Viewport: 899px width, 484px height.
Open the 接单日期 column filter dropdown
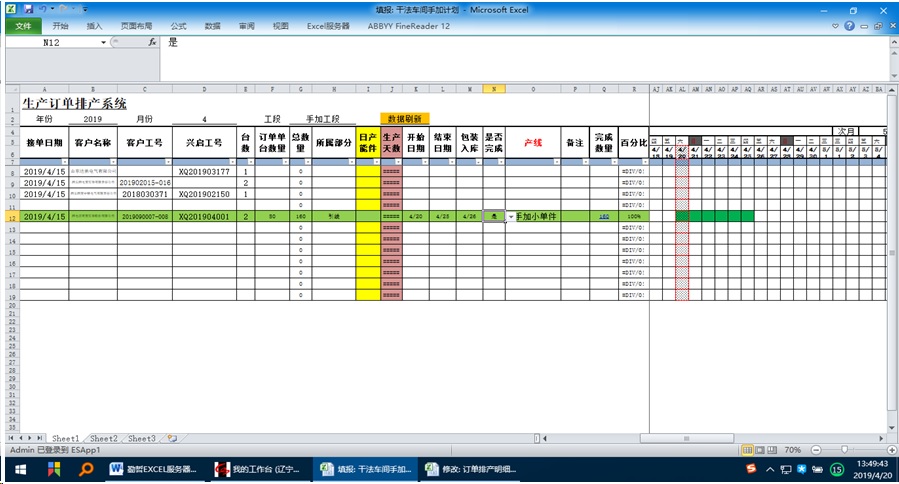click(64, 161)
